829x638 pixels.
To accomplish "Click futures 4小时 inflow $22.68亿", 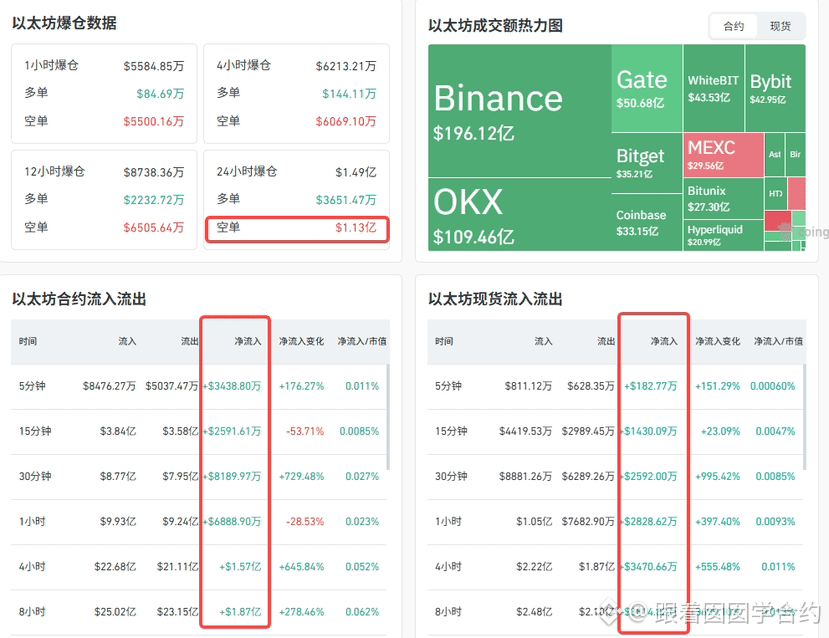I will point(115,567).
